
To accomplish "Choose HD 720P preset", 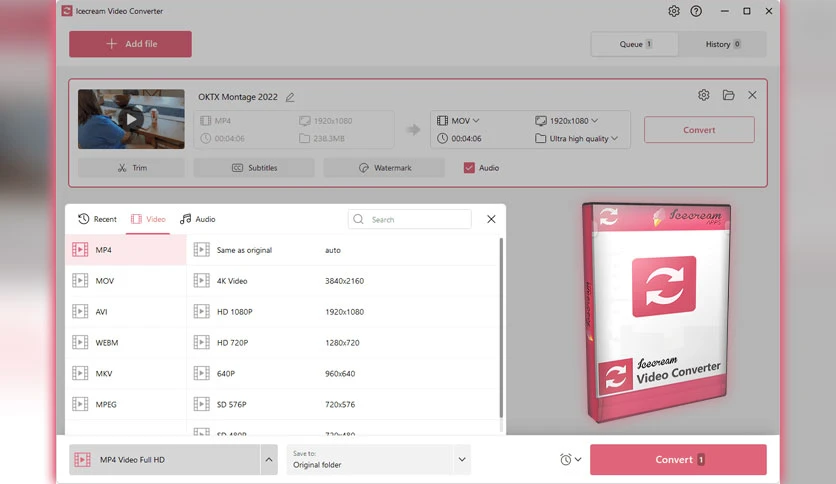I will point(343,343).
